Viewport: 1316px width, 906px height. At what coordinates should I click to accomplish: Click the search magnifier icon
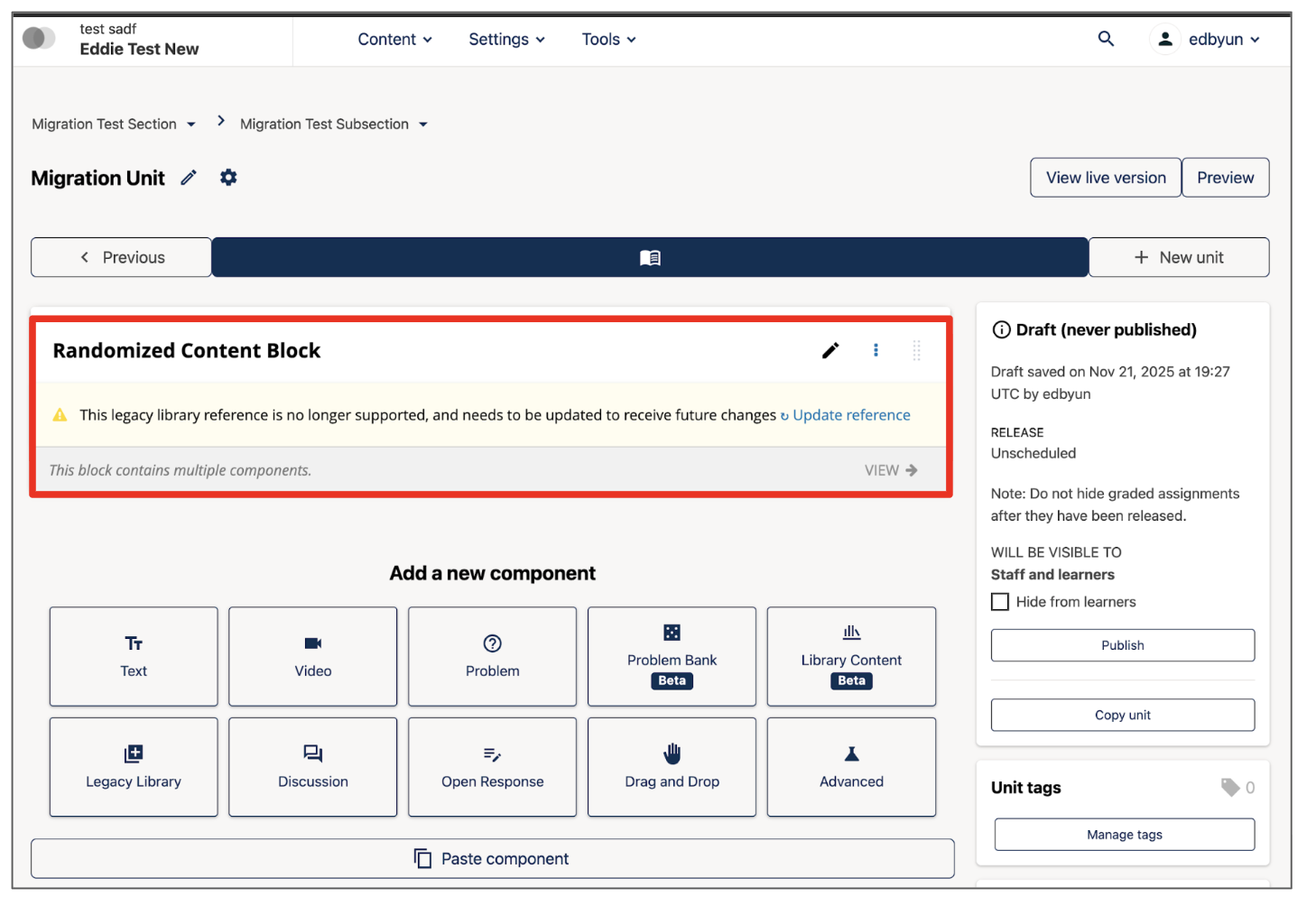(1105, 39)
